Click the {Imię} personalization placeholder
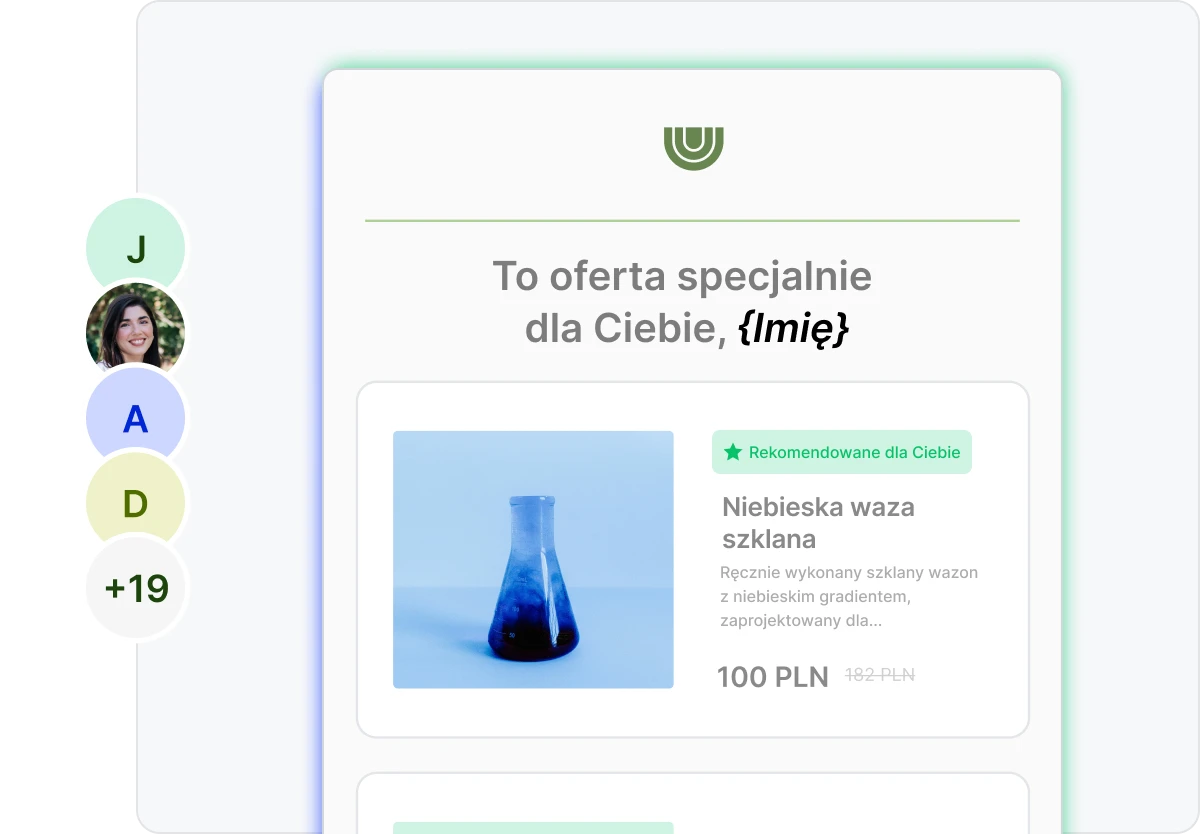 click(x=793, y=329)
